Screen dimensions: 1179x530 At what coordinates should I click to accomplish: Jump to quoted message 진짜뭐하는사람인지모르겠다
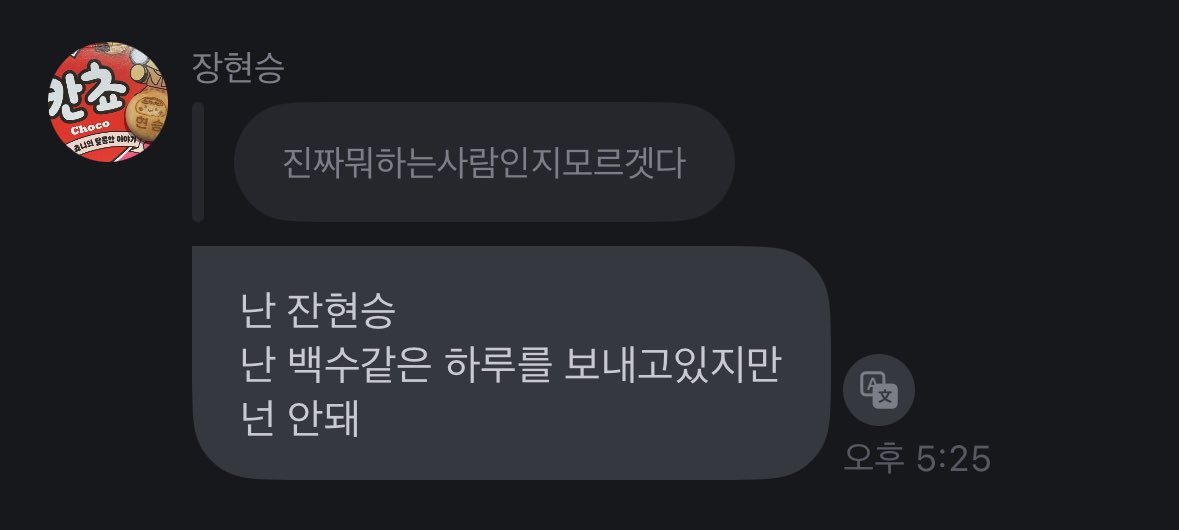[x=484, y=162]
